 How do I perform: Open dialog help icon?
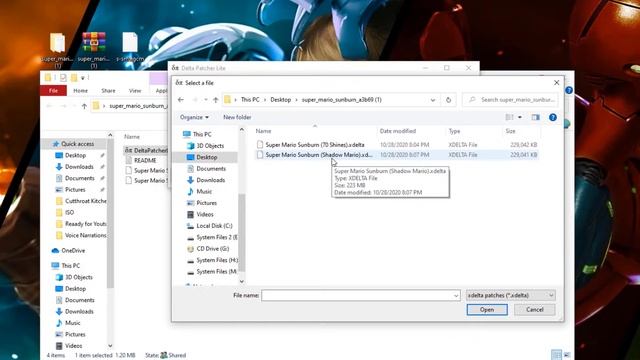[x=553, y=117]
